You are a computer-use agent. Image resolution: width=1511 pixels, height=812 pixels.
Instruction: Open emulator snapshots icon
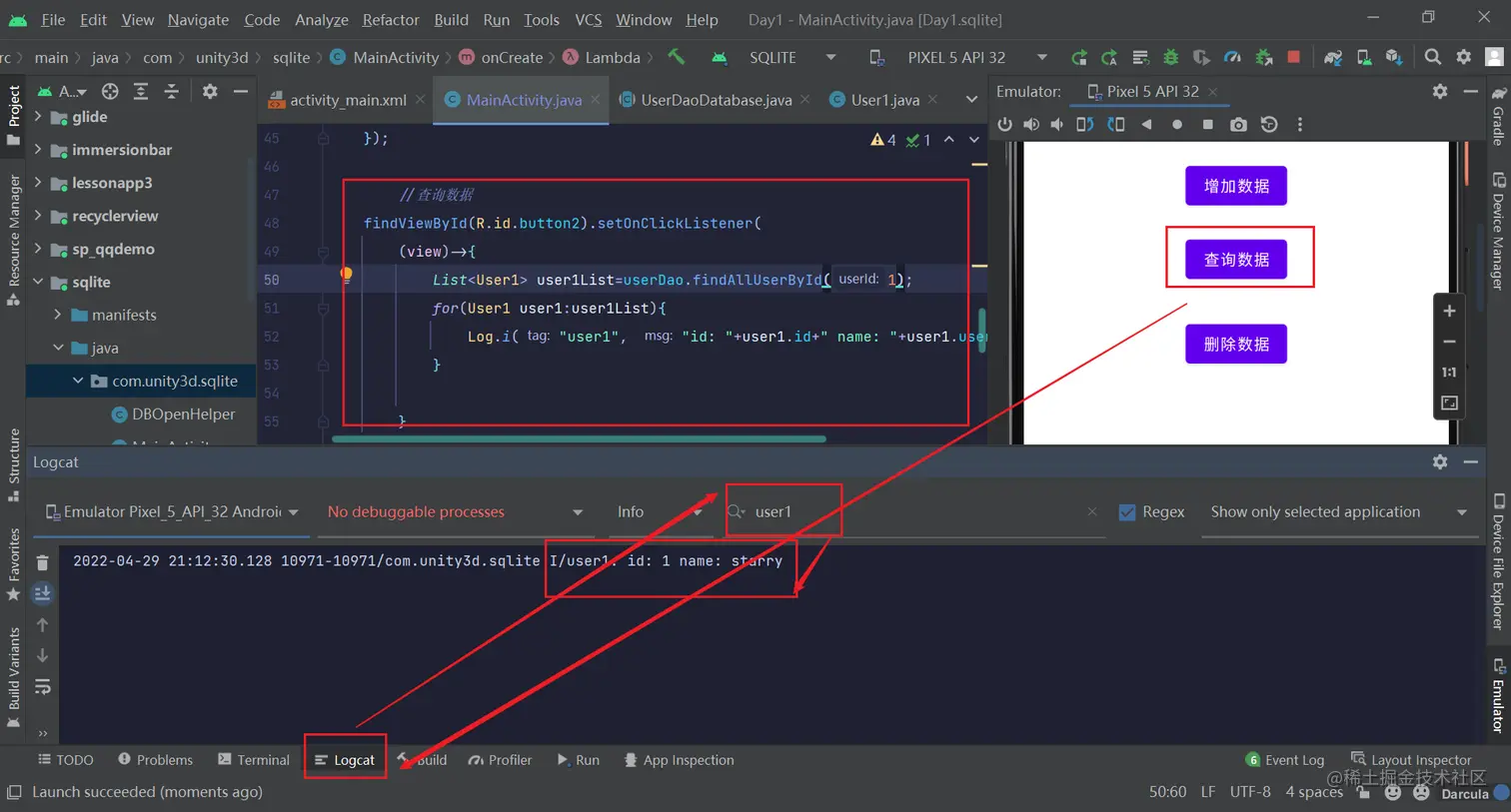click(1269, 124)
